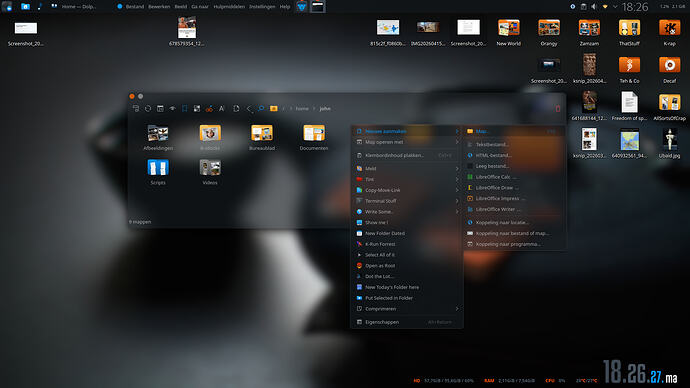Expand the Comprimeren submenu

click(407, 309)
